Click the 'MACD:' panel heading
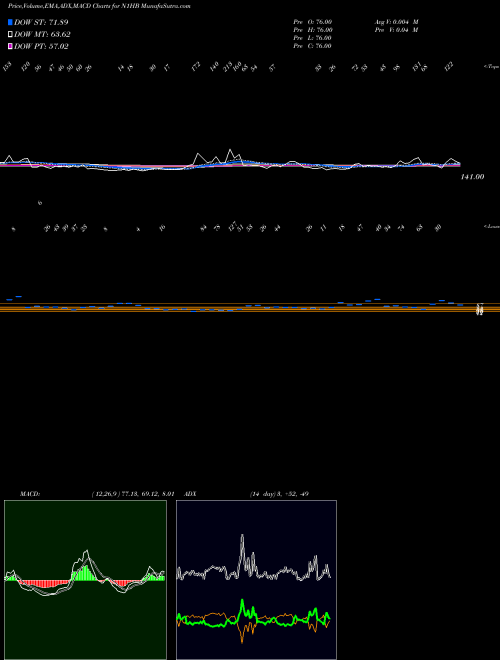The width and height of the screenshot is (500, 660). click(x=30, y=494)
